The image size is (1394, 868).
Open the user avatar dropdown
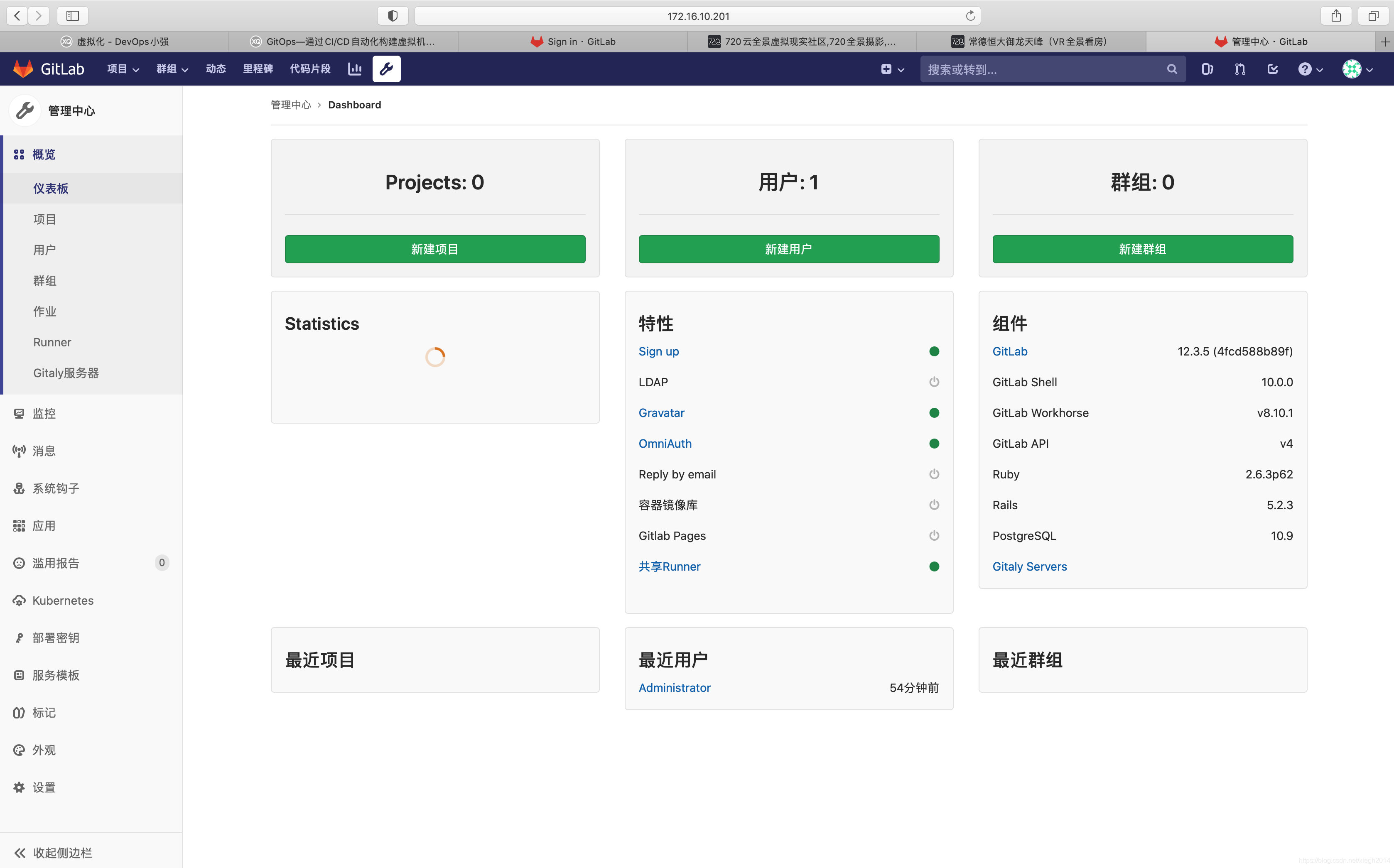click(1357, 69)
